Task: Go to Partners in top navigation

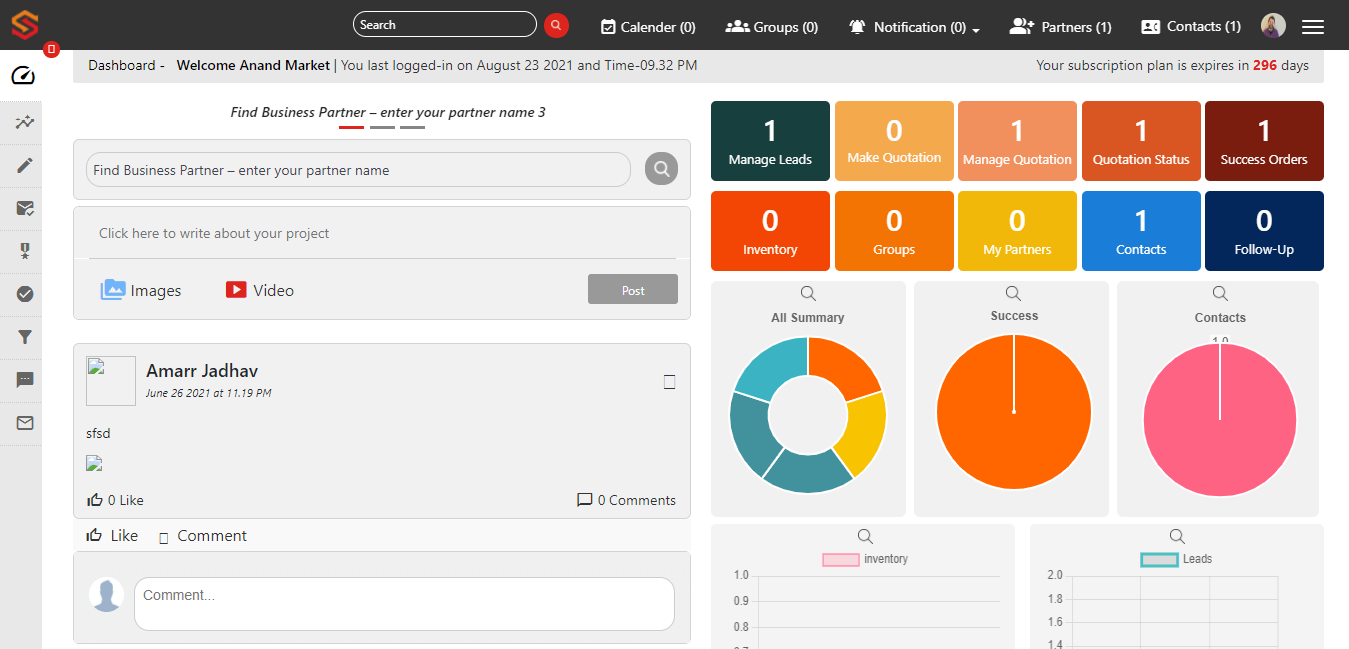Action: (x=1060, y=27)
